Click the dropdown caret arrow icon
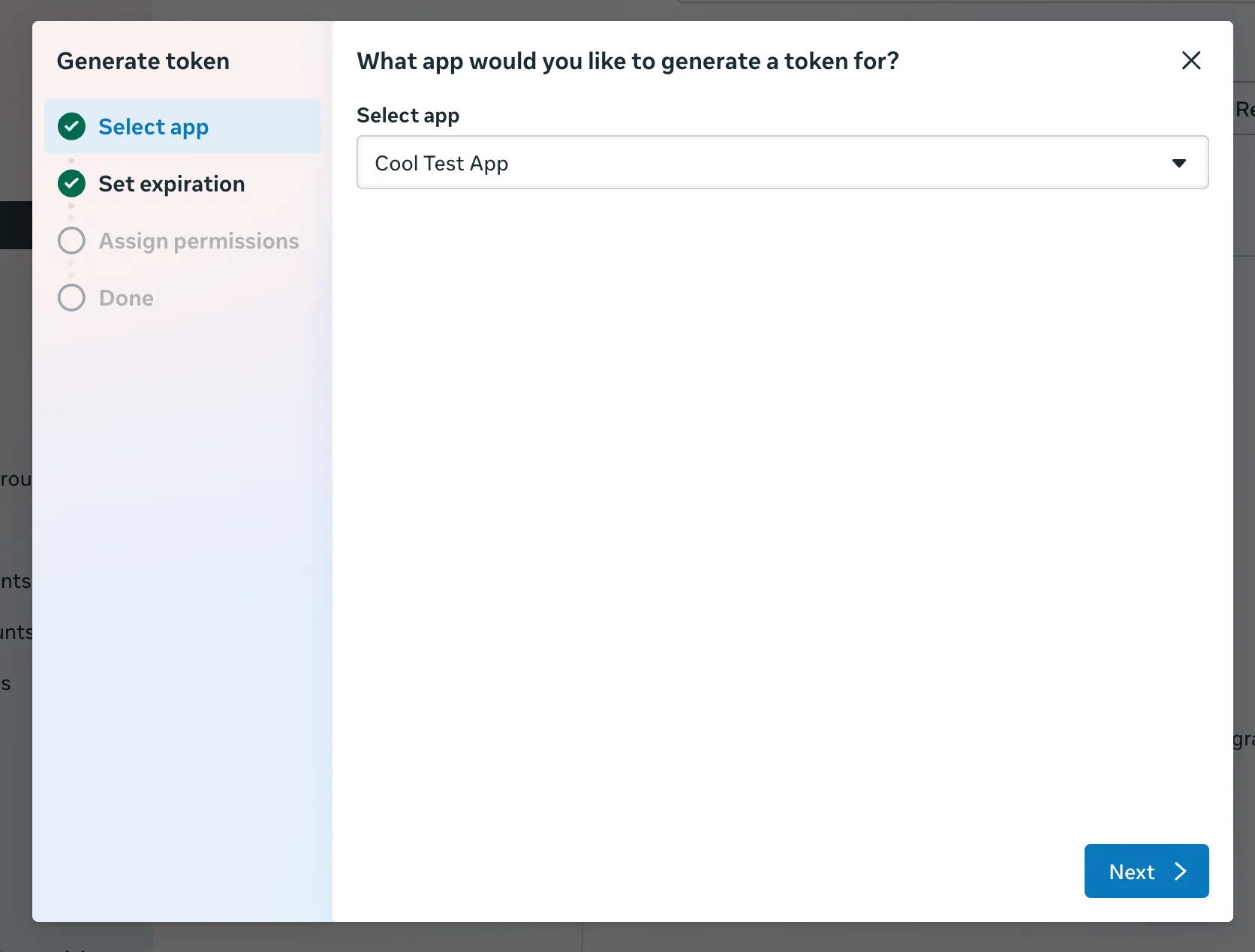Image resolution: width=1255 pixels, height=952 pixels. pyautogui.click(x=1179, y=163)
